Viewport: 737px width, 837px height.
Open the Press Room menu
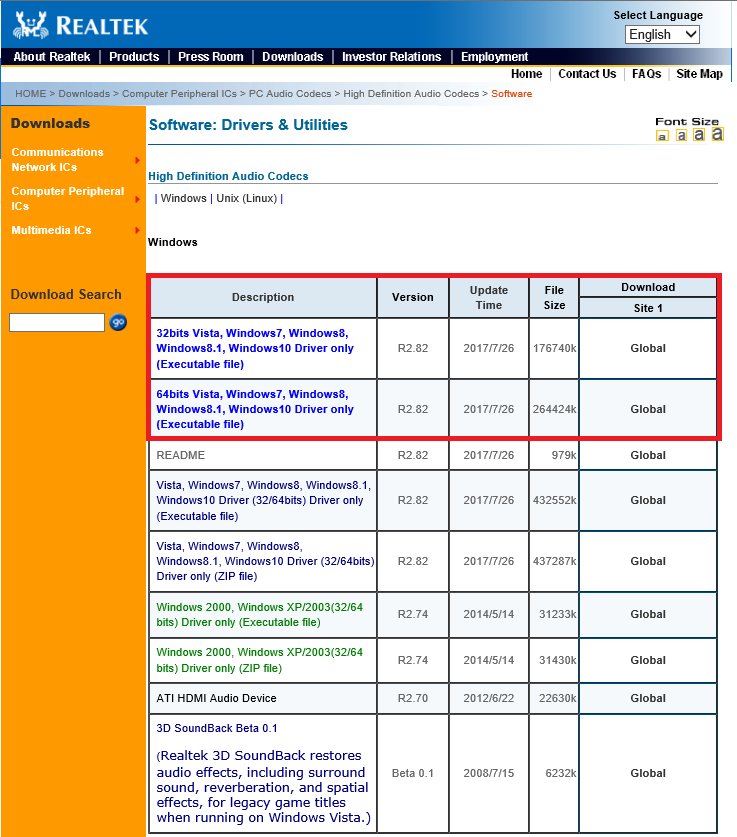point(210,57)
